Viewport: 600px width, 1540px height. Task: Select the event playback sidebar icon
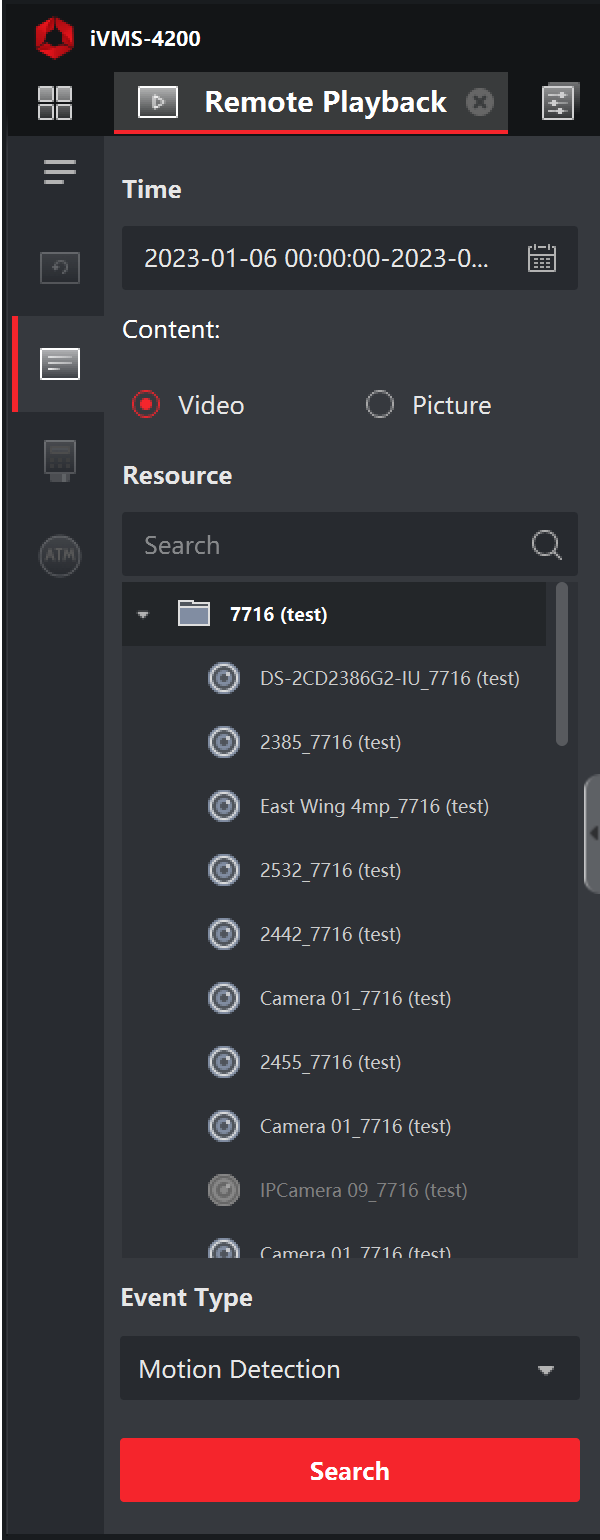[x=59, y=364]
